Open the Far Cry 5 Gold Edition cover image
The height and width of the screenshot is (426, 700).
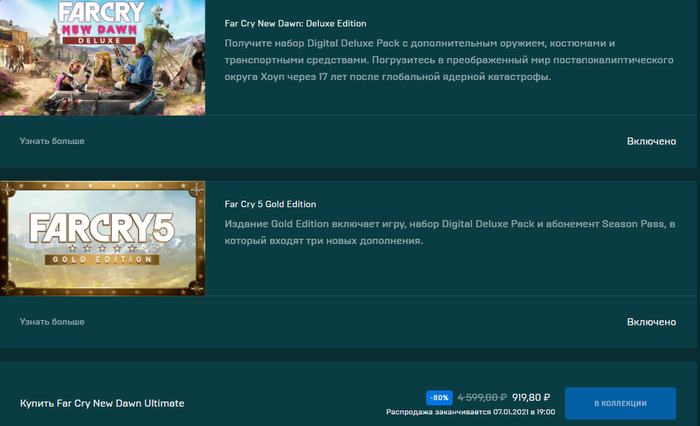102,238
